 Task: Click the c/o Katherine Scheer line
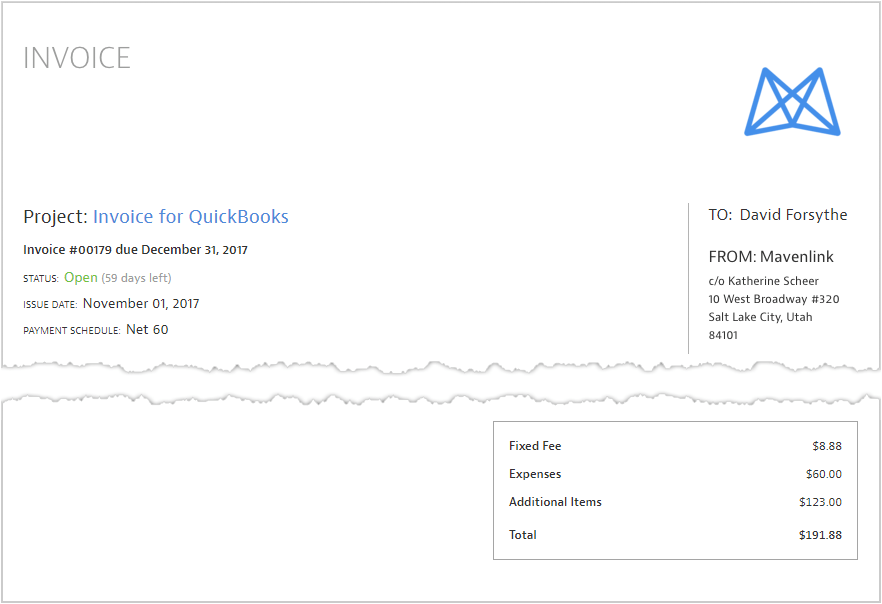763,281
